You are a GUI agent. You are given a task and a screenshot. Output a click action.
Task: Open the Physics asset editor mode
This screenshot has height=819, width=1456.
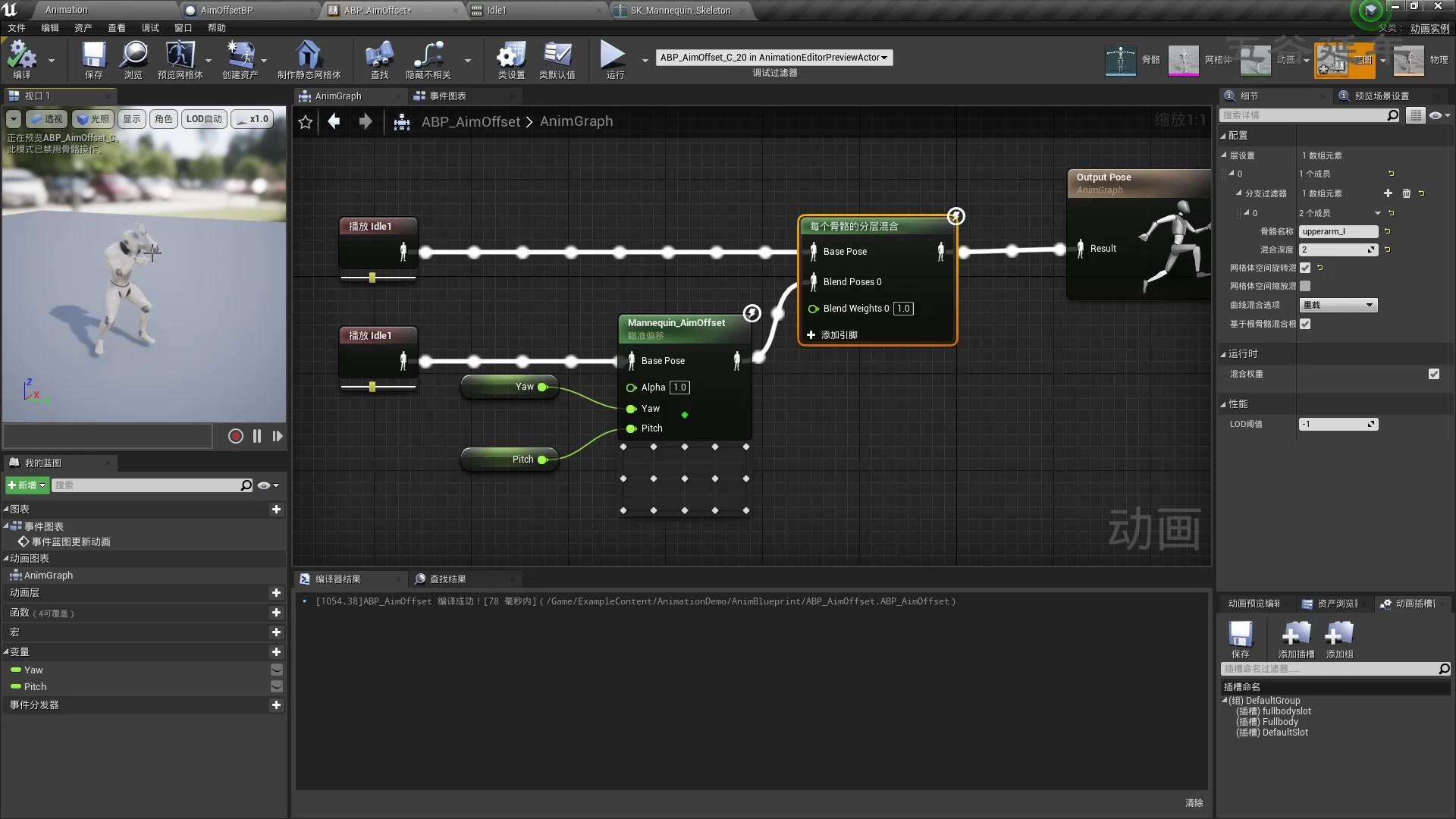pos(1409,61)
